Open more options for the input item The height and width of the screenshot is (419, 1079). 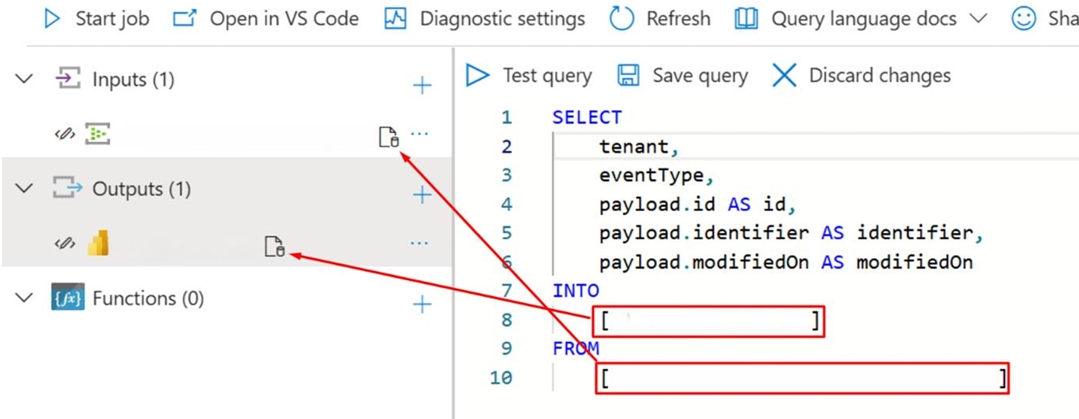[419, 133]
